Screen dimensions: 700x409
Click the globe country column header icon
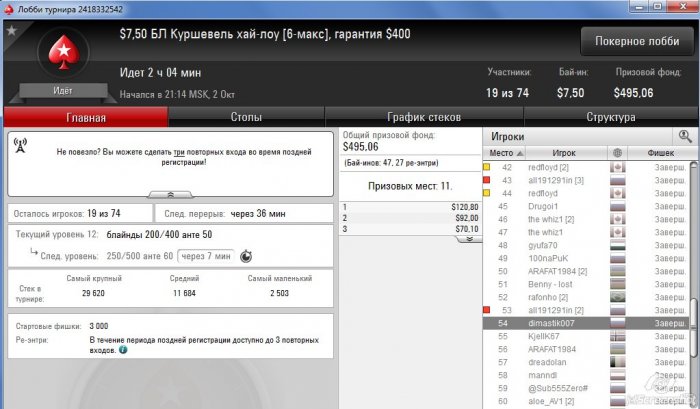point(617,153)
